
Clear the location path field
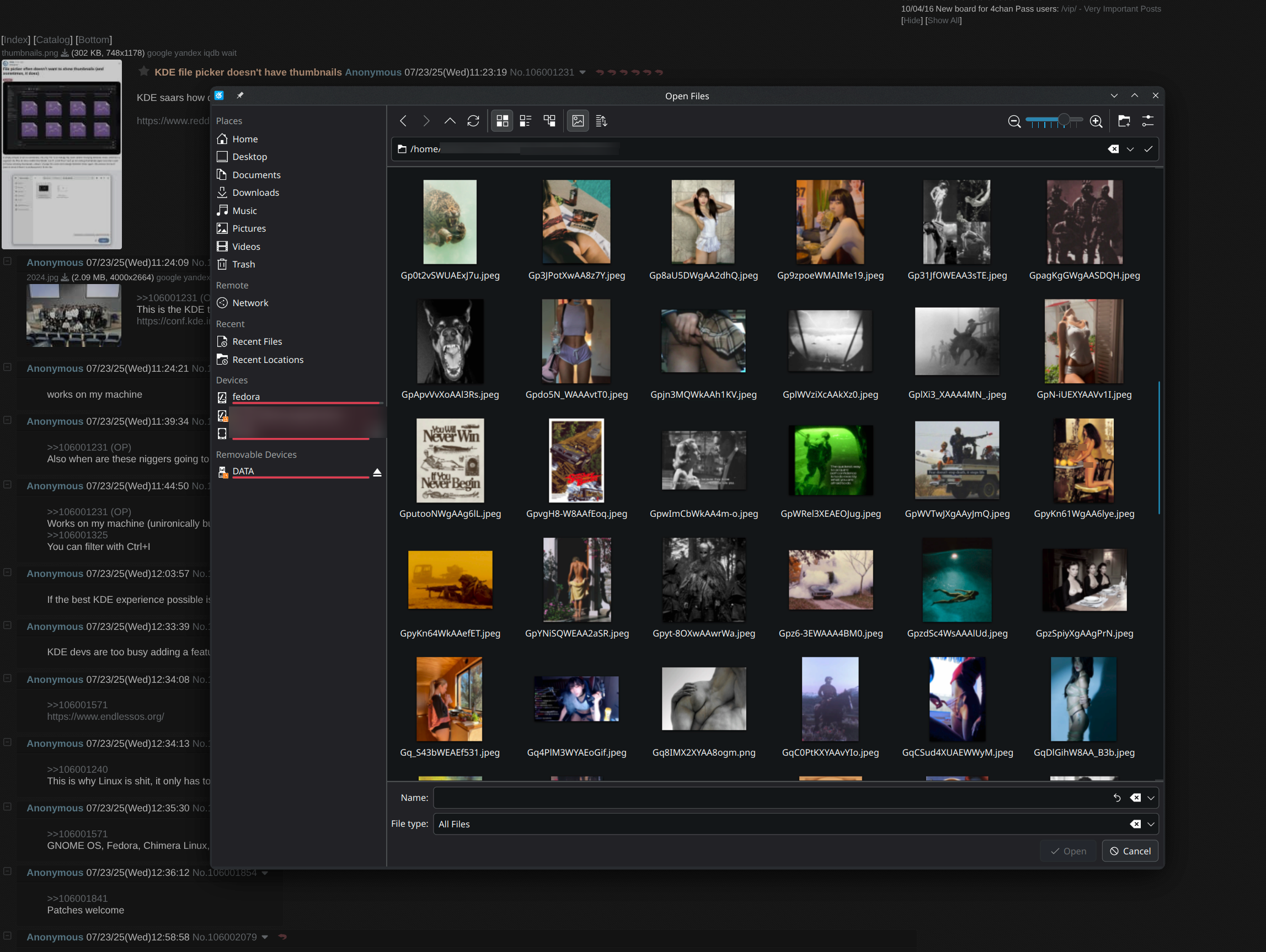coord(1113,149)
